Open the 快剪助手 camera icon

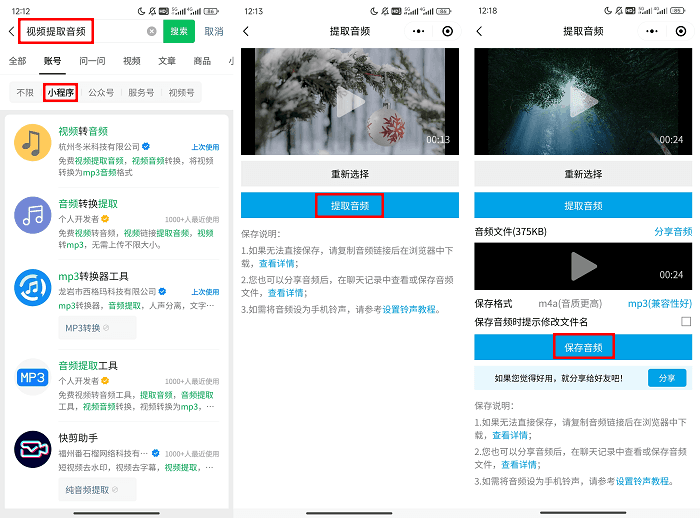coord(33,449)
